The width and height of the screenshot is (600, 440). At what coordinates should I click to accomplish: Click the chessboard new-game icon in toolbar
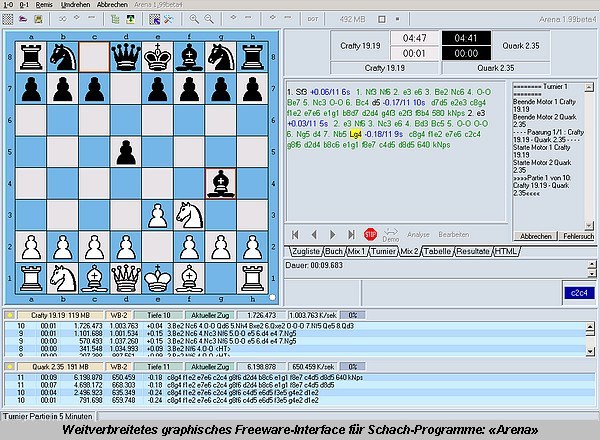coord(8,19)
